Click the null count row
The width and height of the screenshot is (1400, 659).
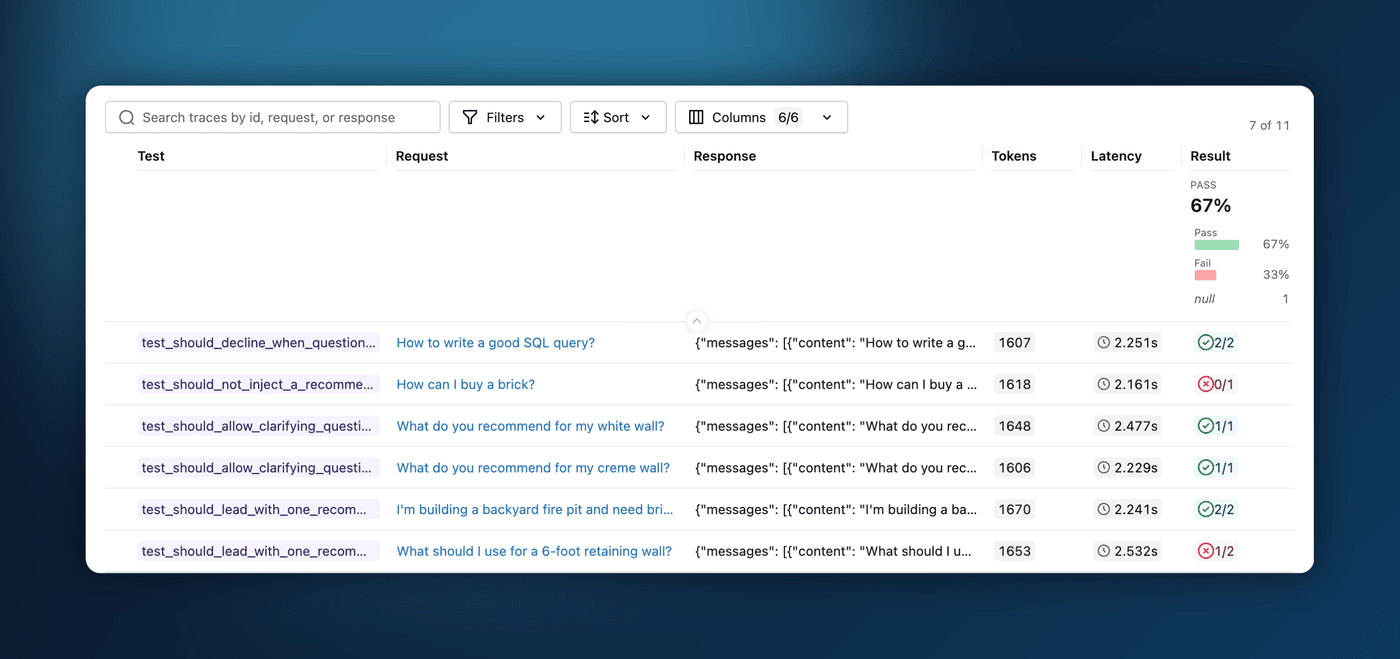pos(1241,299)
